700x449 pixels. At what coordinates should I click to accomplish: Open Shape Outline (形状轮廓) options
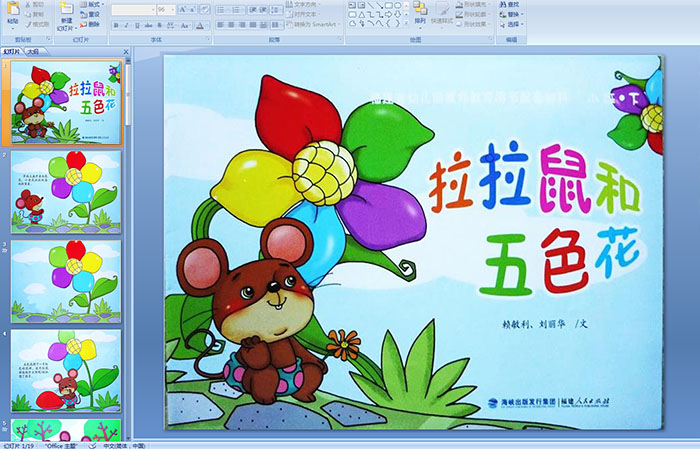pyautogui.click(x=473, y=14)
